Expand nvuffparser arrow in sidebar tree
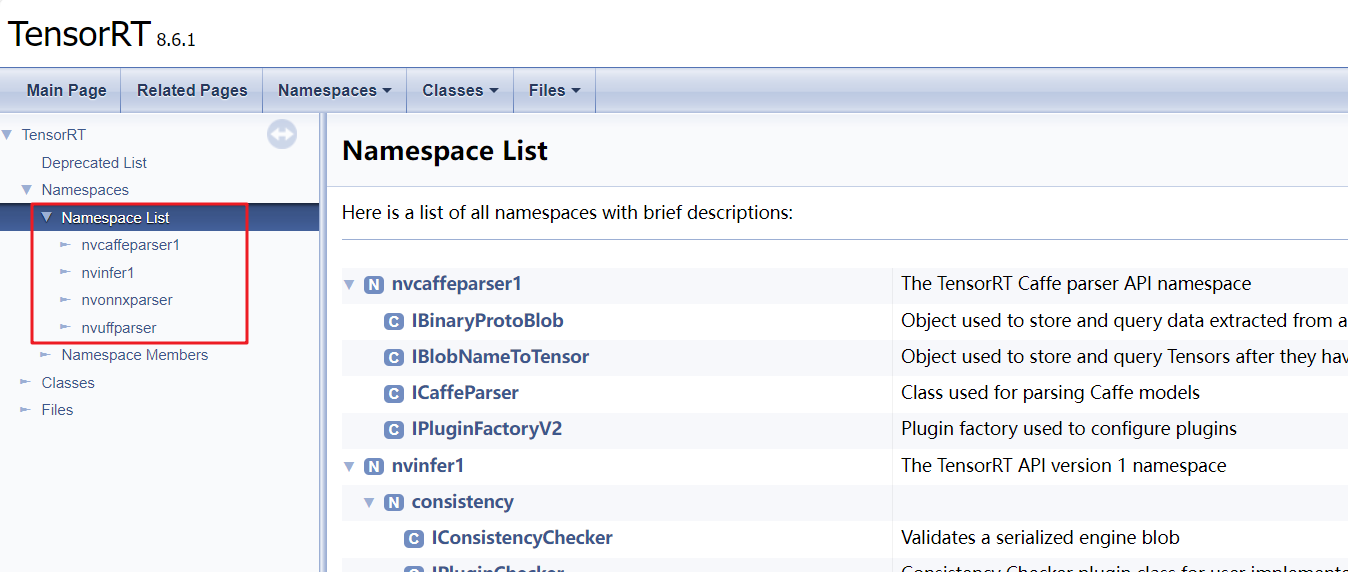The width and height of the screenshot is (1348, 572). [66, 327]
